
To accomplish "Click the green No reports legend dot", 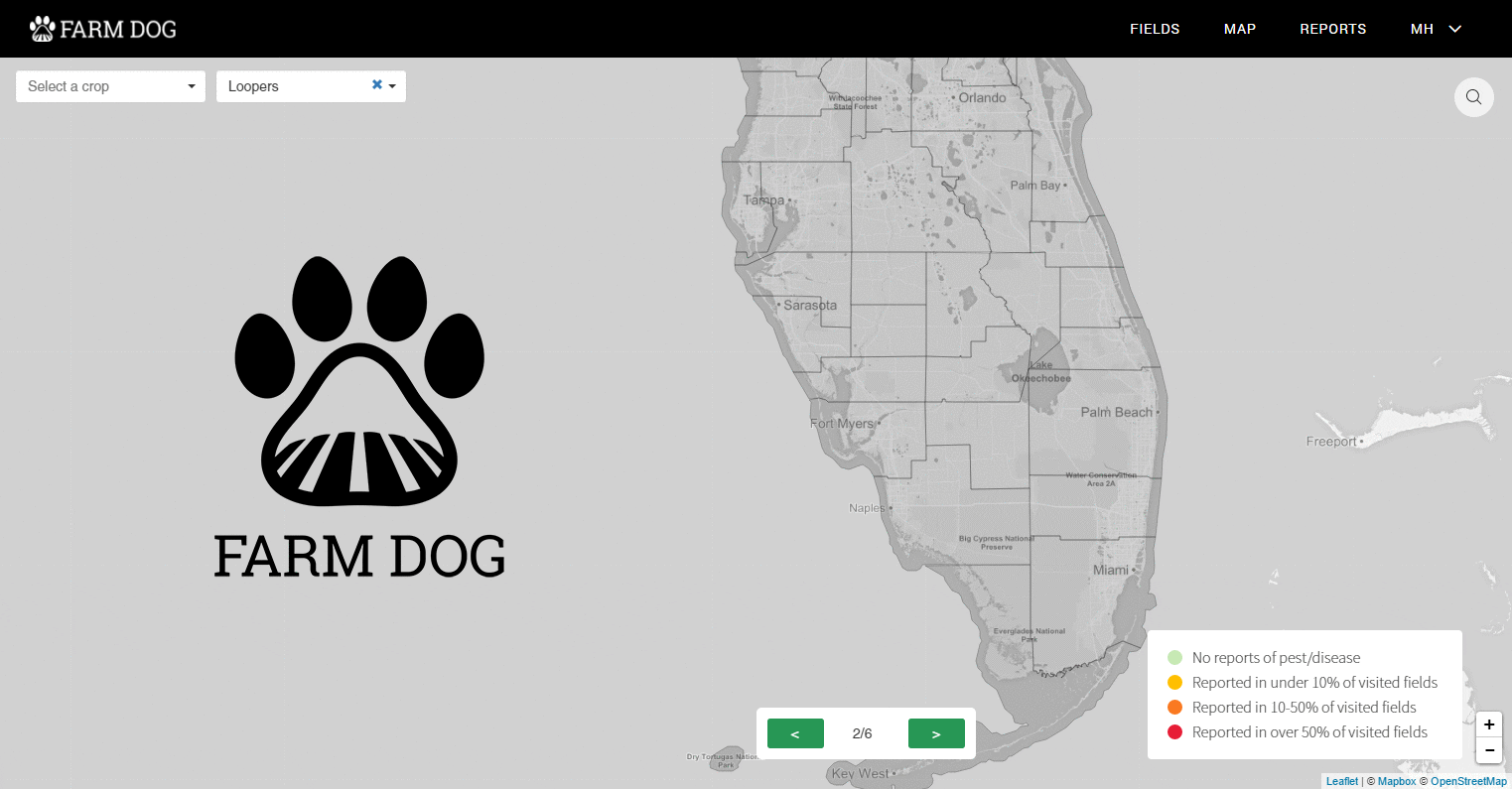I will [1174, 657].
